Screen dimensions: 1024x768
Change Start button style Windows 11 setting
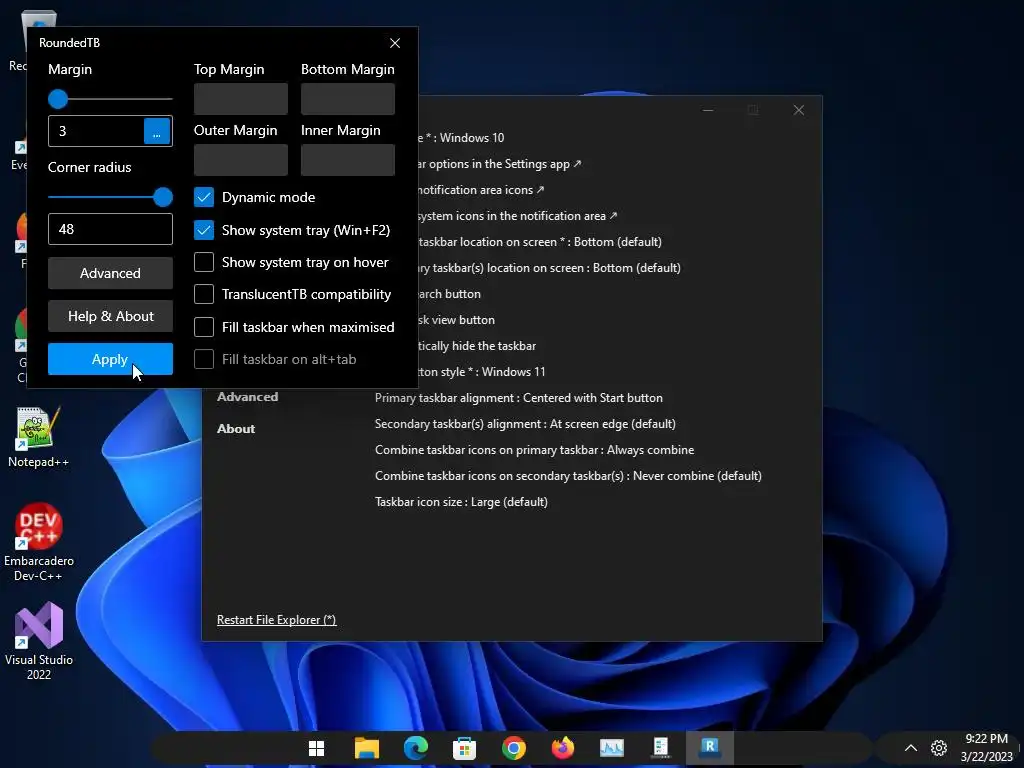482,372
